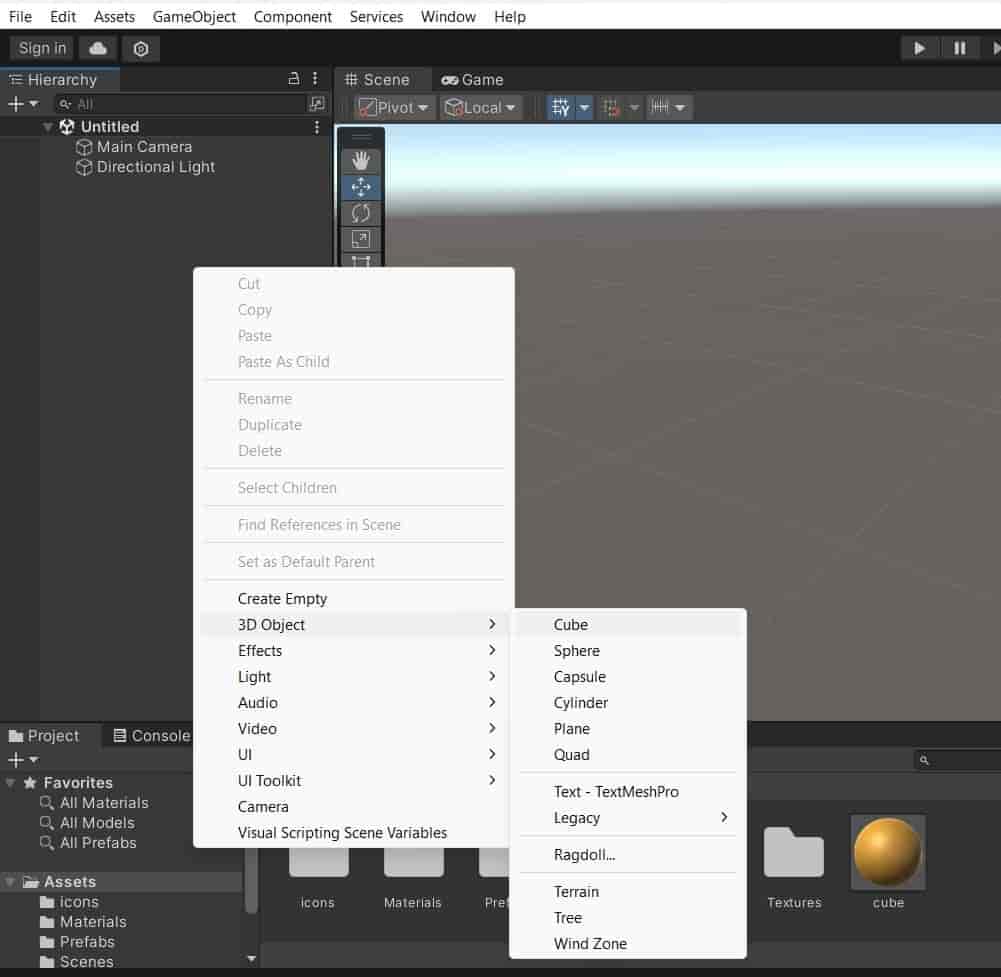Toggle the lock icon on the Hierarchy header
The width and height of the screenshot is (1001, 977).
(x=295, y=79)
